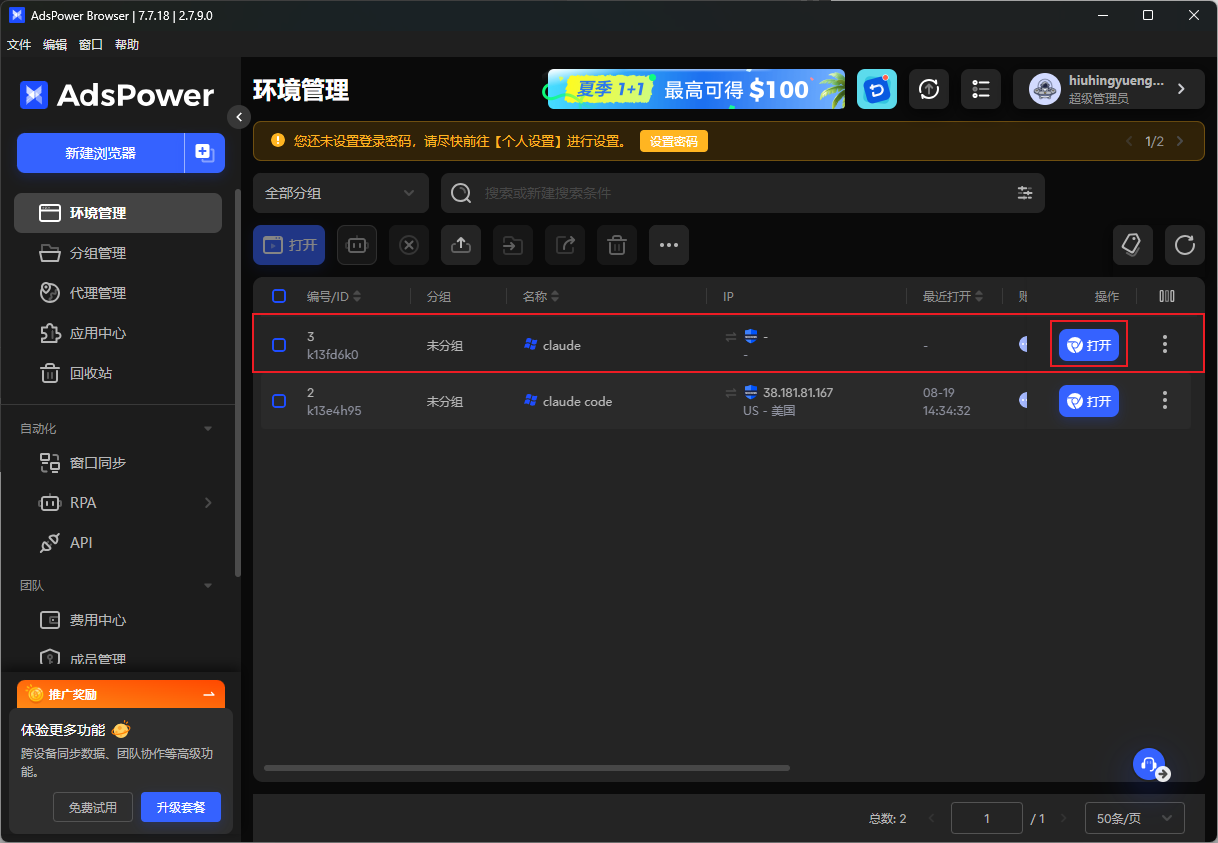
Task: Open the claude profile with its 打开 button
Action: (1089, 345)
